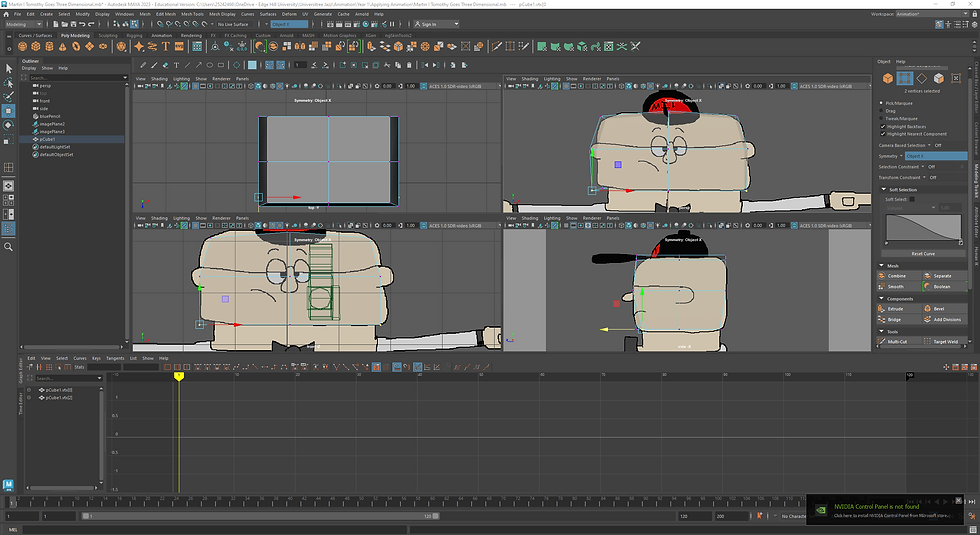
Task: Click the Open Scene folder icon
Action: tap(64, 24)
